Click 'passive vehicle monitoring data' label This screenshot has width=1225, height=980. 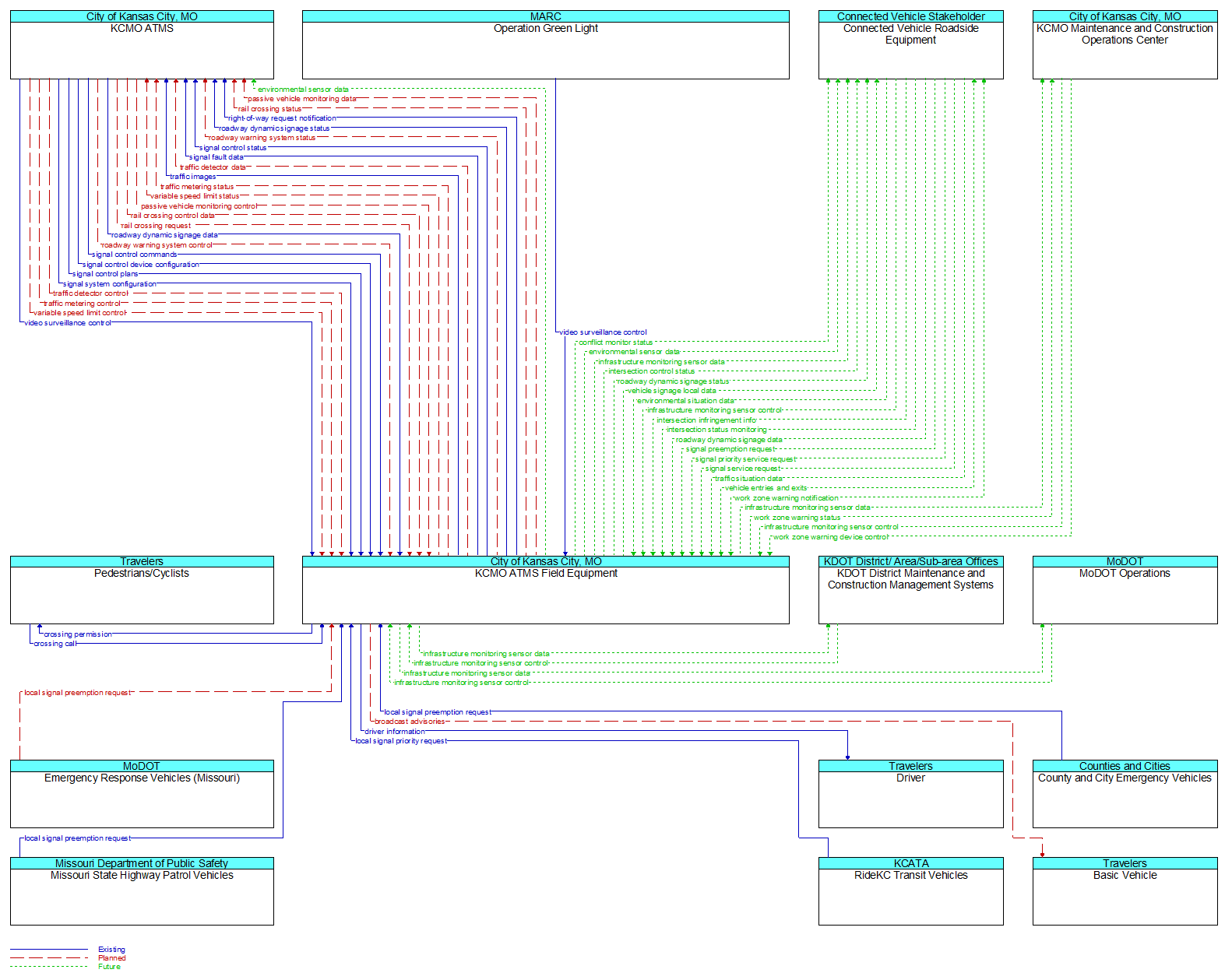(302, 99)
